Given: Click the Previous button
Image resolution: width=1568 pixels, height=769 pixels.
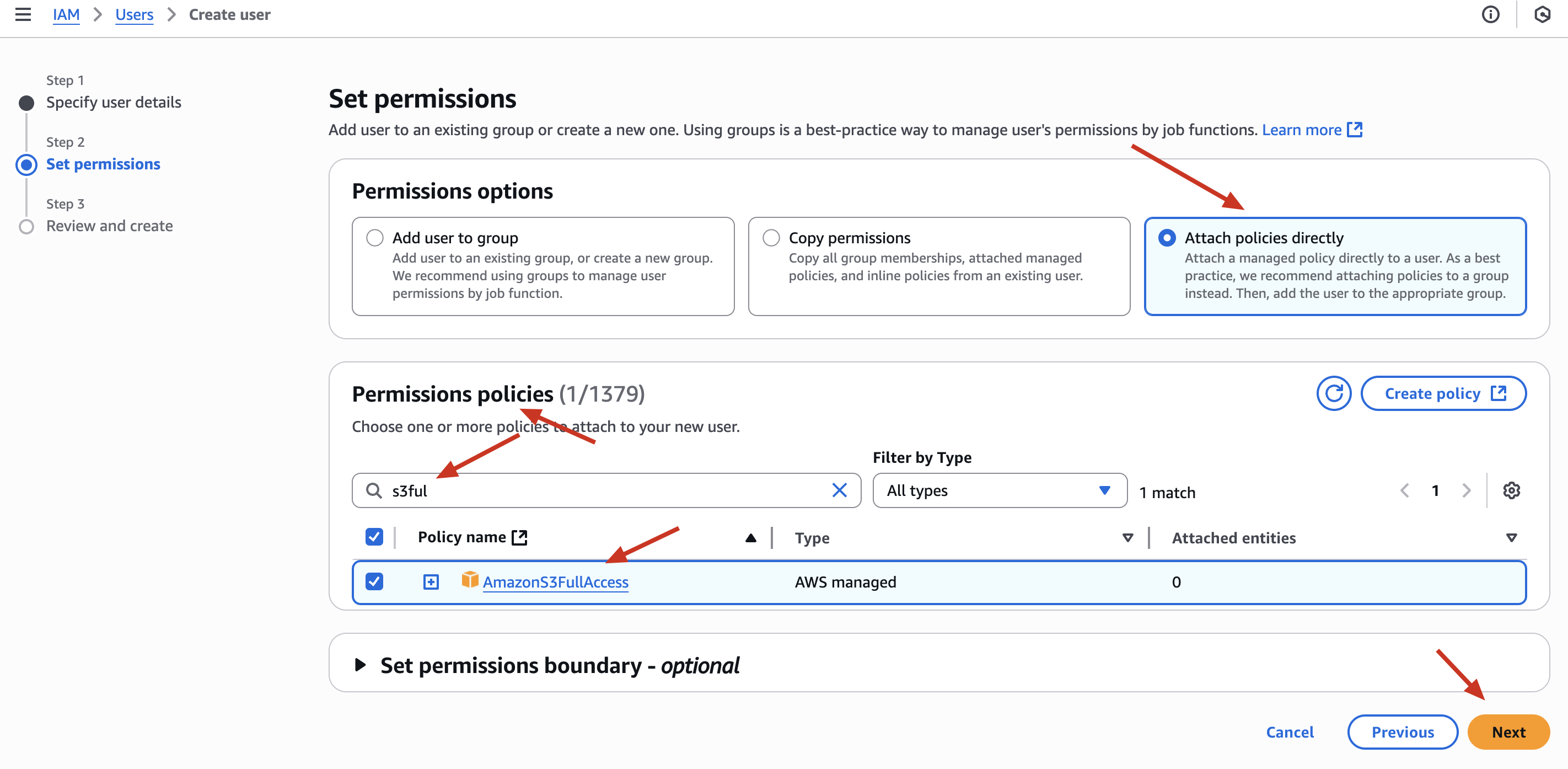Looking at the screenshot, I should [x=1403, y=732].
